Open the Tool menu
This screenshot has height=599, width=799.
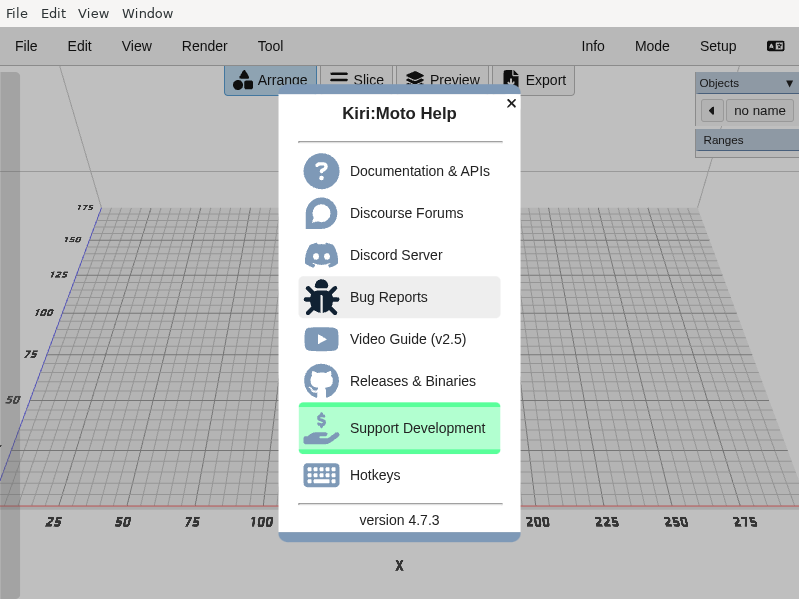point(270,46)
